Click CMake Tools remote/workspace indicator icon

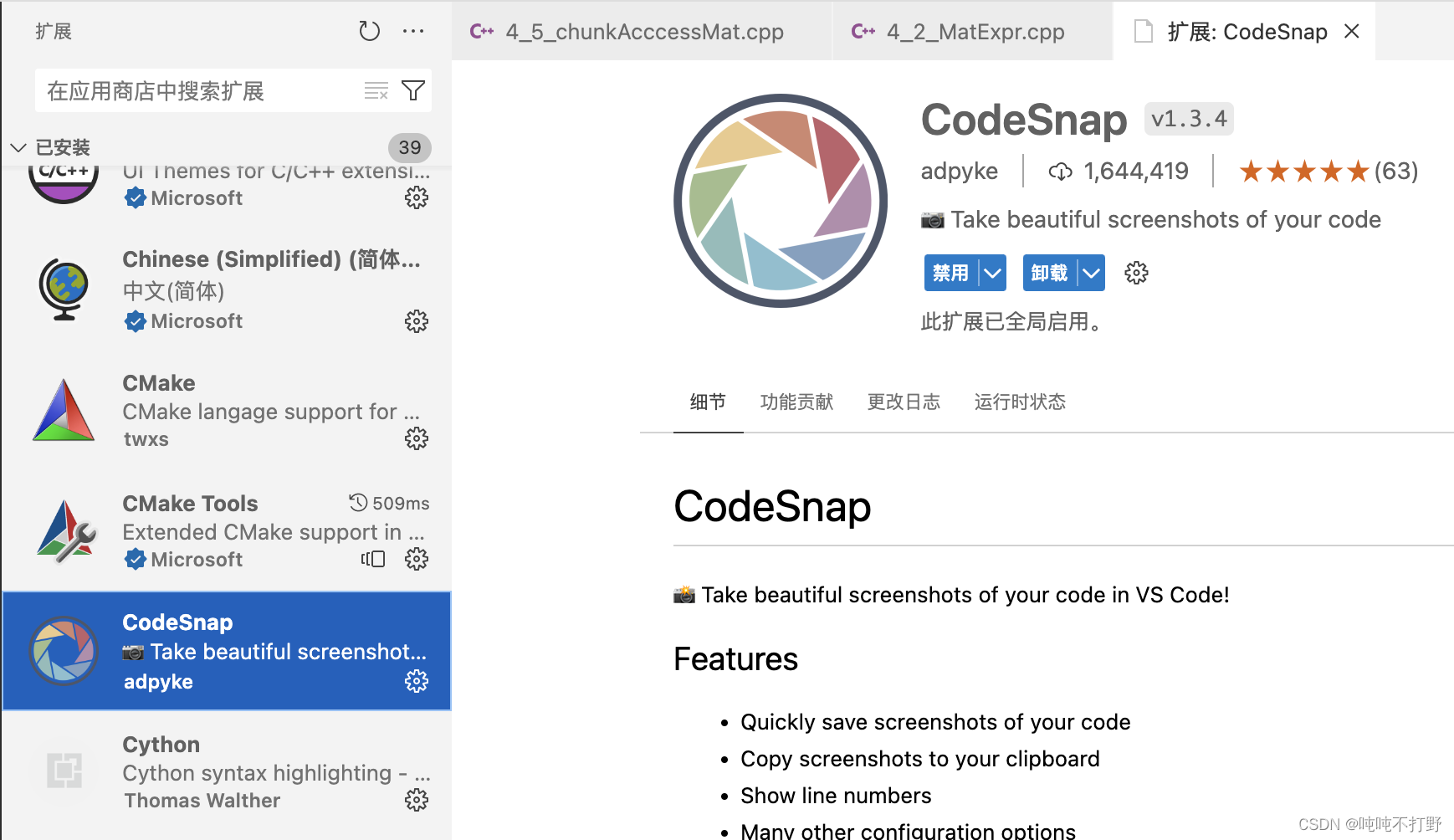pos(373,559)
